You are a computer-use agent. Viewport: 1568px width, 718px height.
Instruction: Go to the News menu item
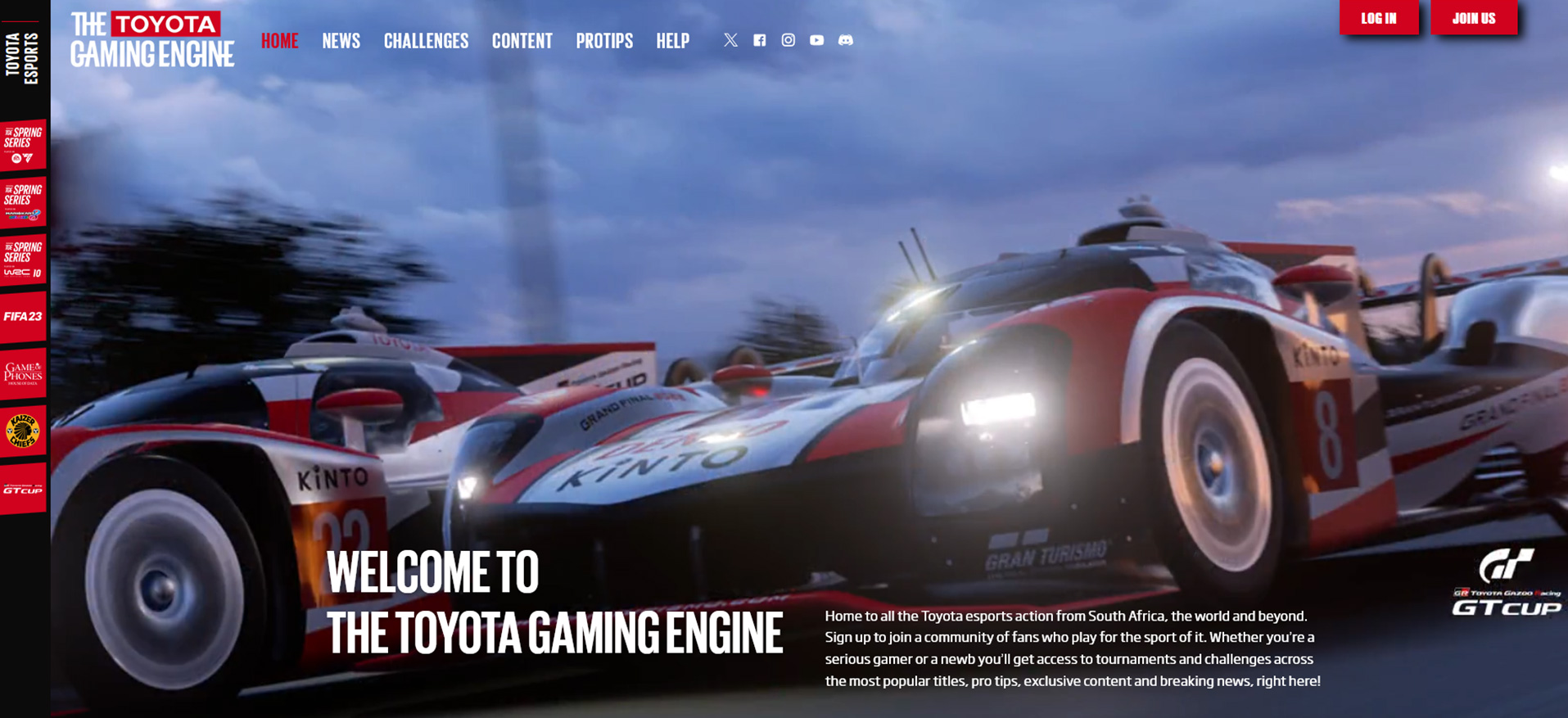(341, 41)
